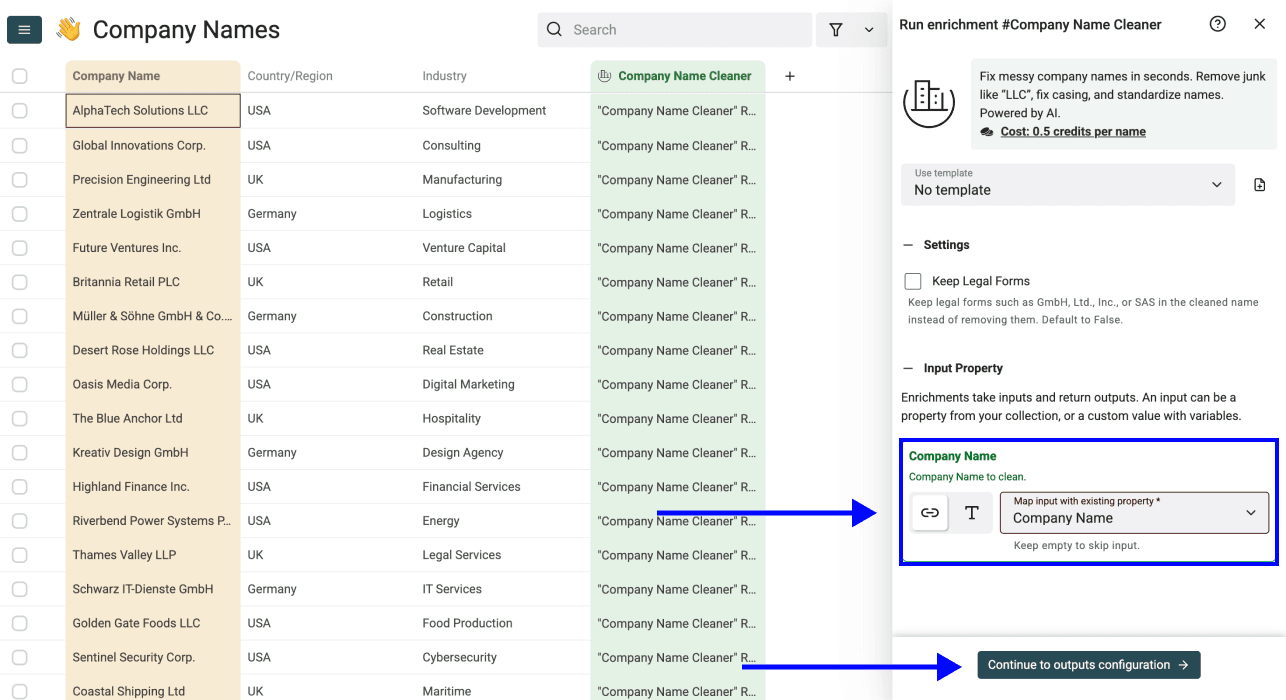Viewport: 1286px width, 700px height.
Task: Open the No template dropdown
Action: (1067, 184)
